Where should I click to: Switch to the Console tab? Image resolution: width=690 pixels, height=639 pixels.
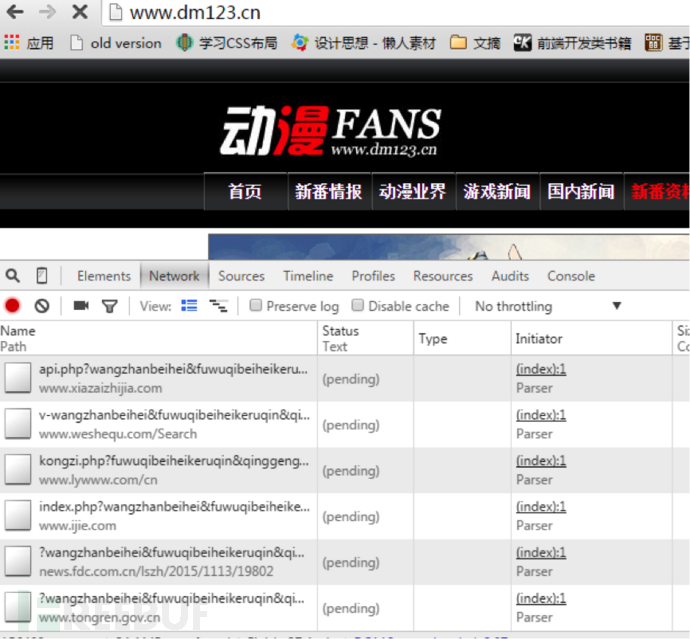tap(571, 276)
